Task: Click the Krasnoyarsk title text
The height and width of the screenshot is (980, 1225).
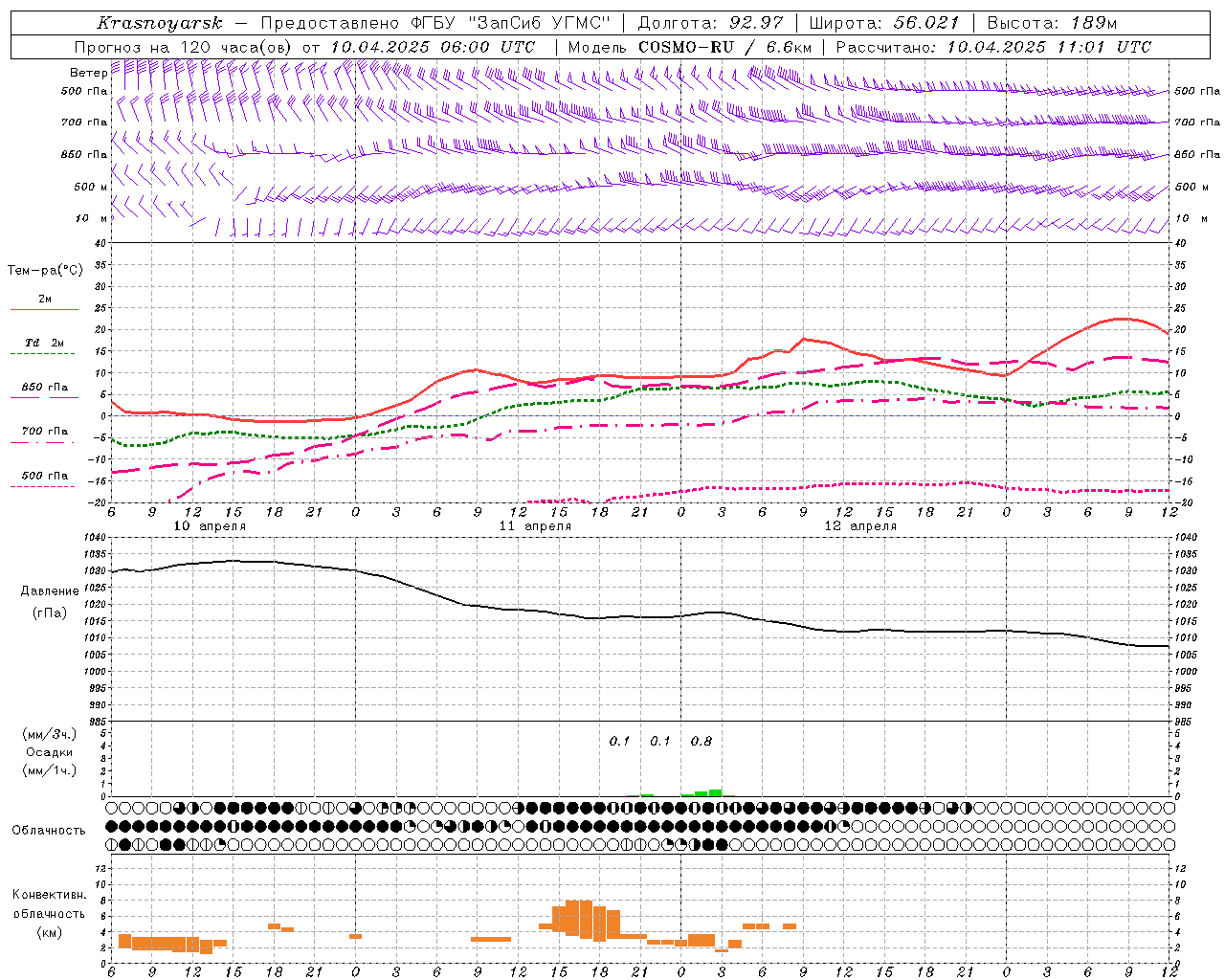Action: coord(160,23)
